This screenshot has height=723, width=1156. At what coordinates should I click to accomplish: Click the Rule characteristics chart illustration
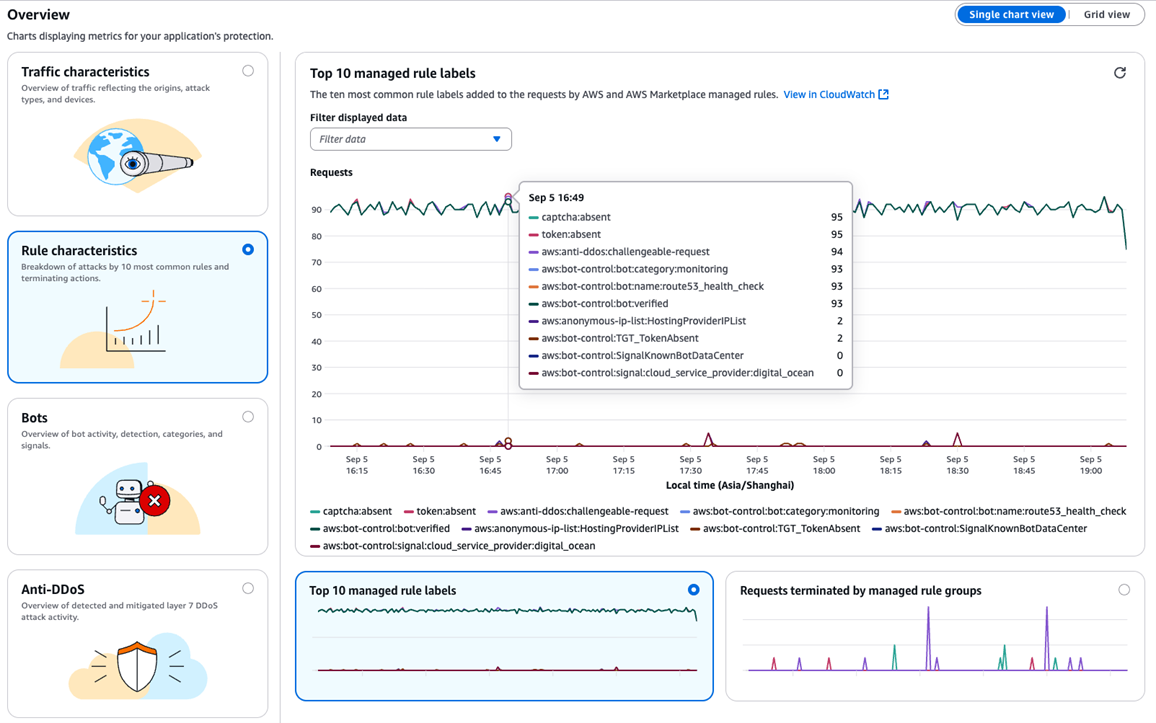(137, 328)
